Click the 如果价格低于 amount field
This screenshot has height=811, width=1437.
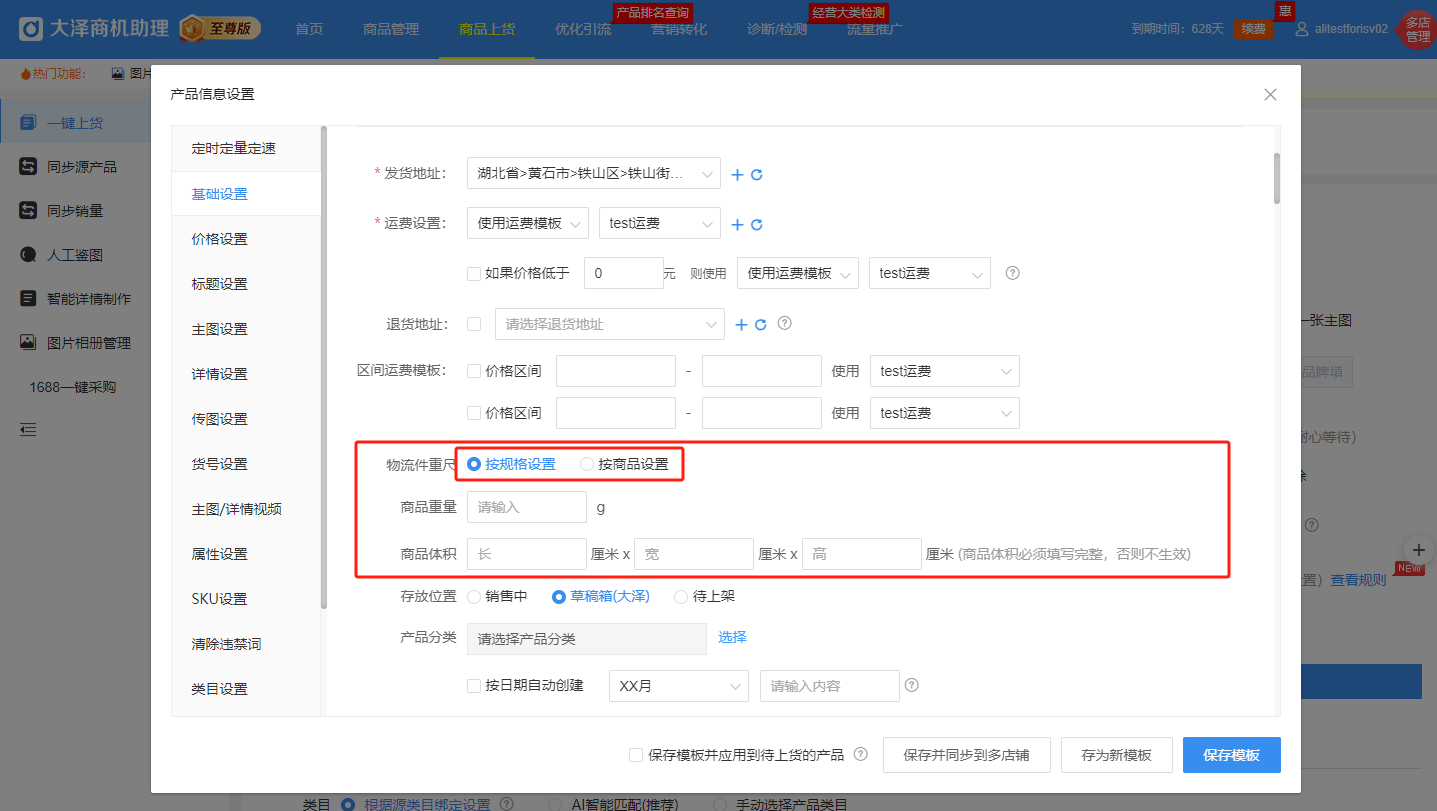click(x=623, y=273)
